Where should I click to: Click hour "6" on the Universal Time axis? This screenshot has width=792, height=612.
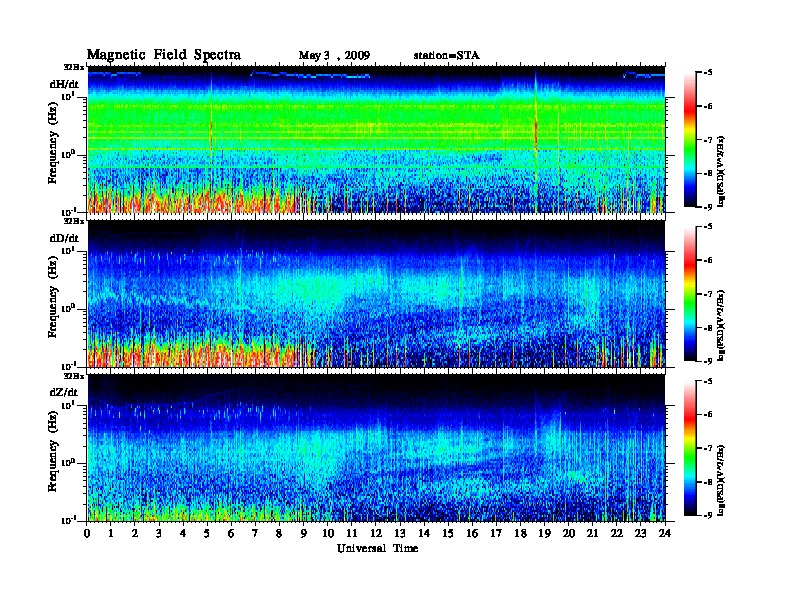coord(231,533)
